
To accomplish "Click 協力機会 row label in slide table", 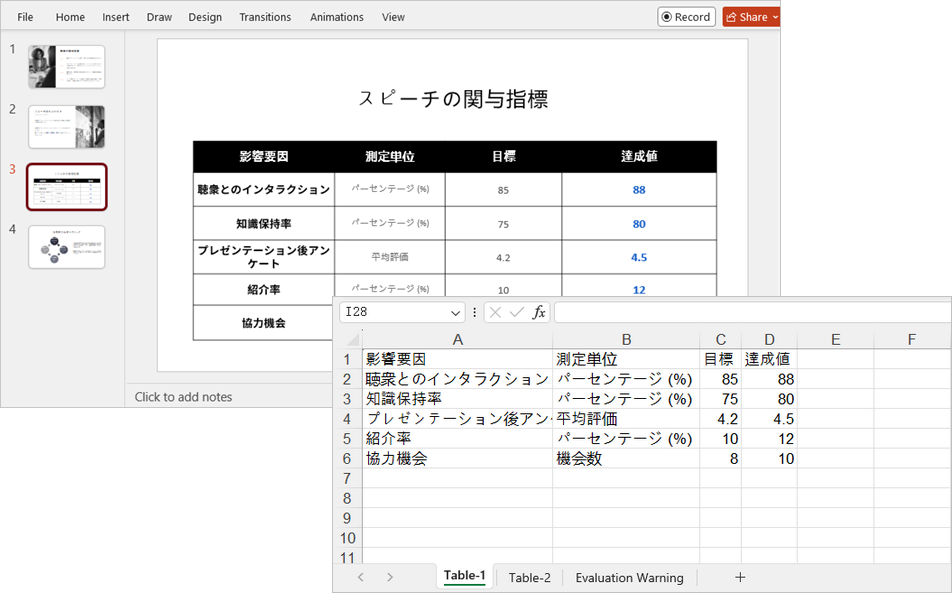I will 264,323.
